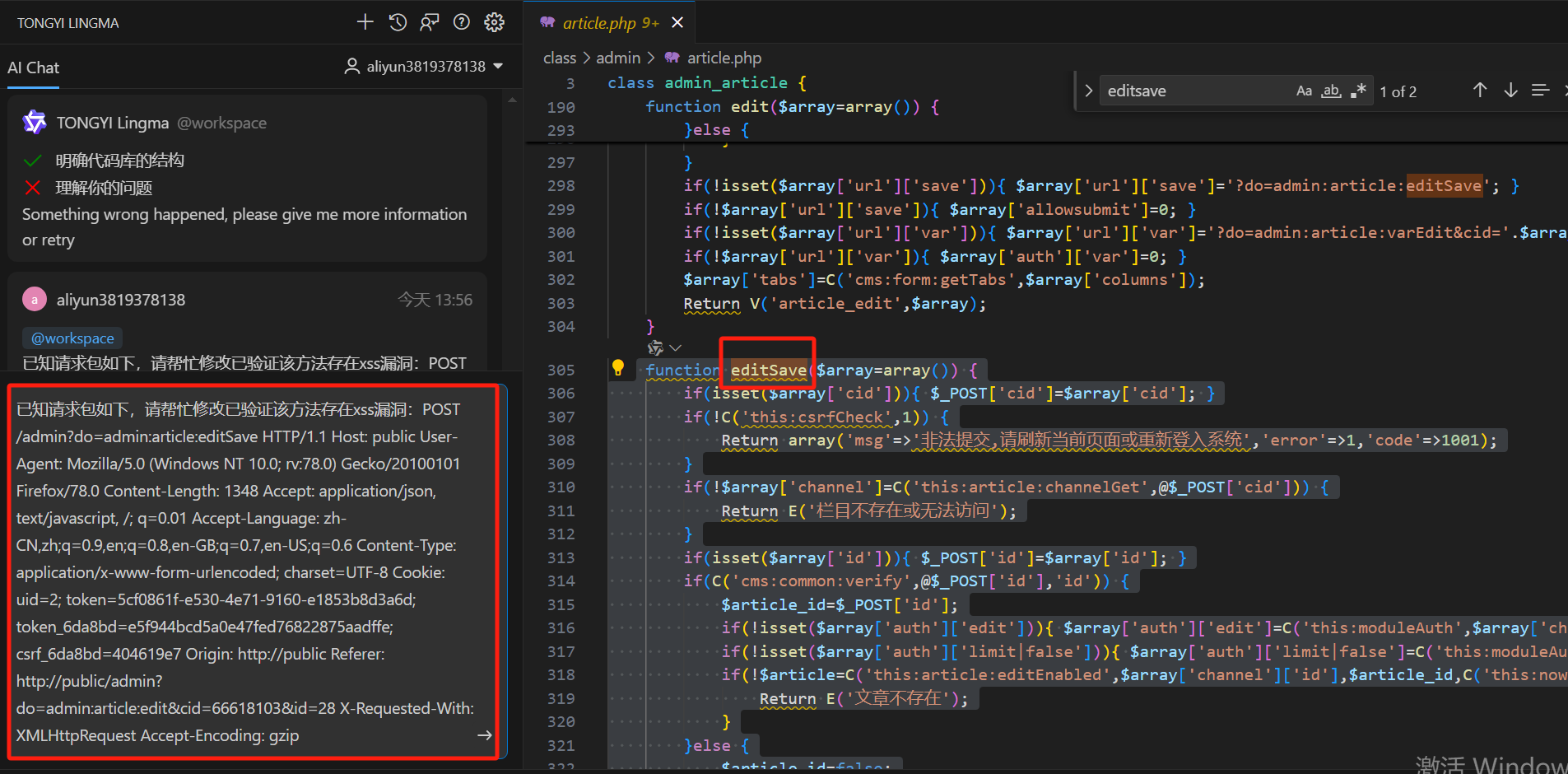Viewport: 1568px width, 774px height.
Task: Open the help question mark icon
Action: [462, 22]
